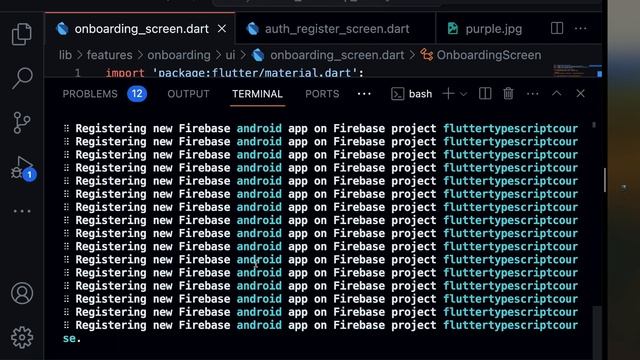640x360 pixels.
Task: Open the Explorer view in activity bar
Action: pyautogui.click(x=22, y=34)
